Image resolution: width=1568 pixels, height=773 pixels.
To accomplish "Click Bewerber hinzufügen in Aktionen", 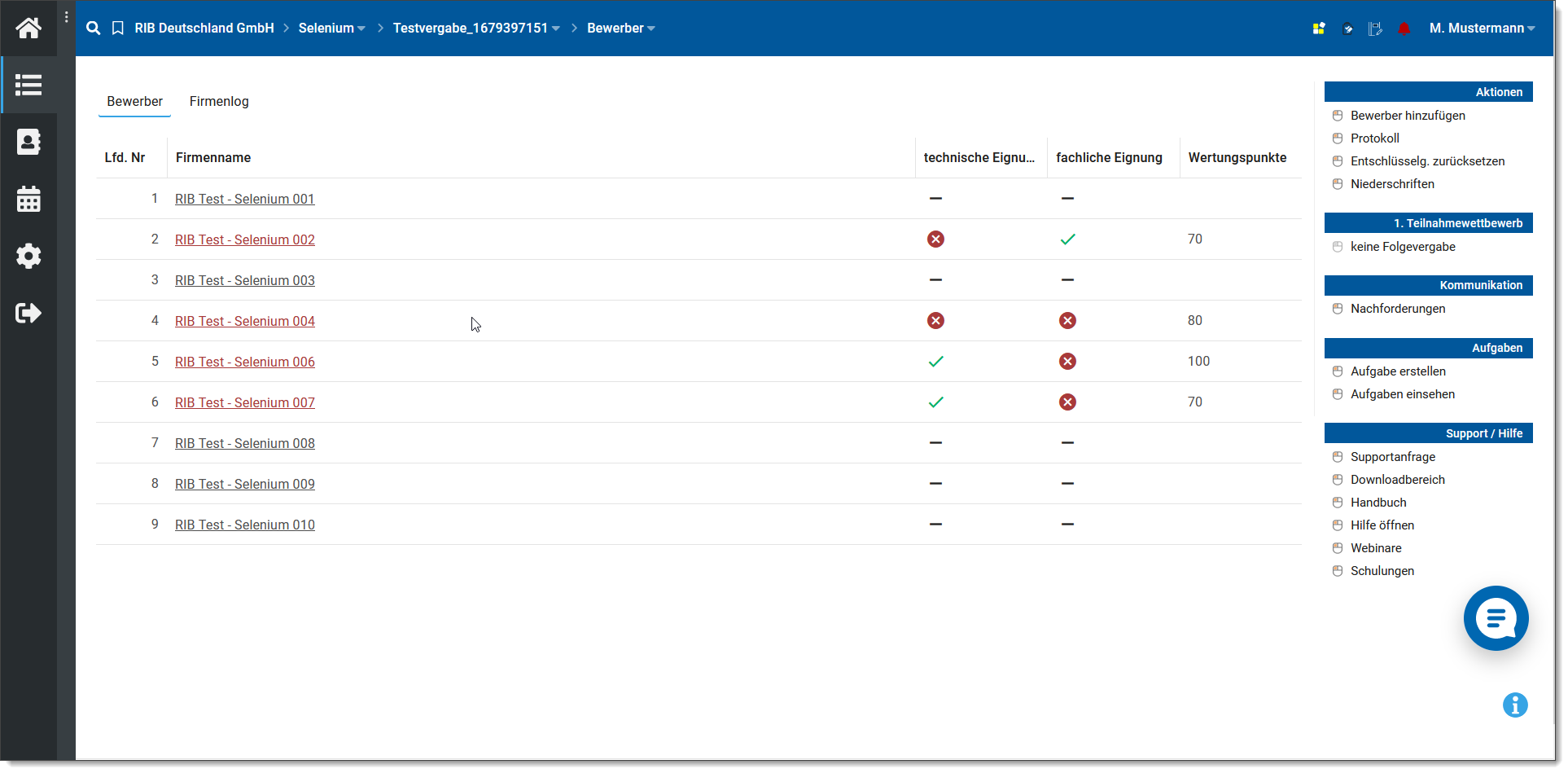I will point(1408,116).
